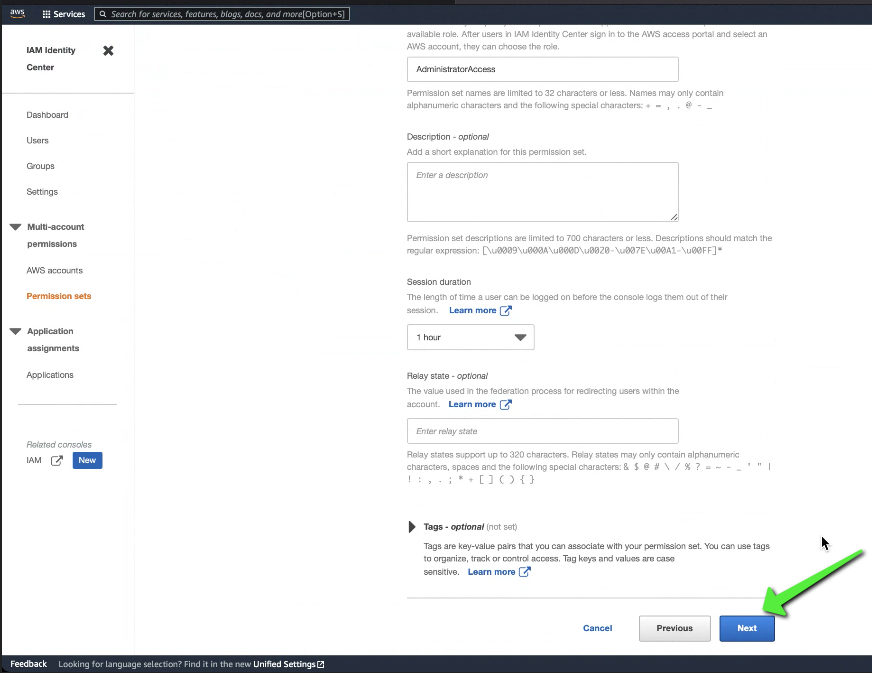Open IAM console external link icon
This screenshot has height=673, width=872.
coord(57,461)
